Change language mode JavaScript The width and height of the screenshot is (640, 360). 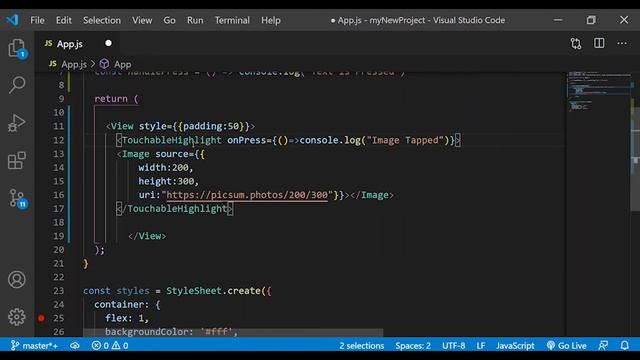click(x=515, y=346)
